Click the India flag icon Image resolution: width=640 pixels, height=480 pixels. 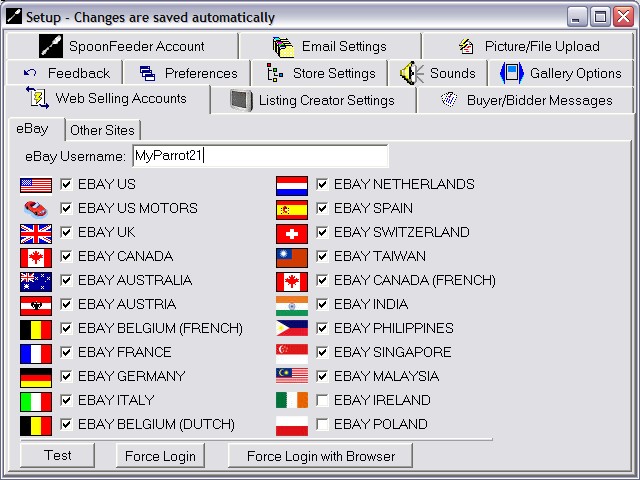(292, 306)
